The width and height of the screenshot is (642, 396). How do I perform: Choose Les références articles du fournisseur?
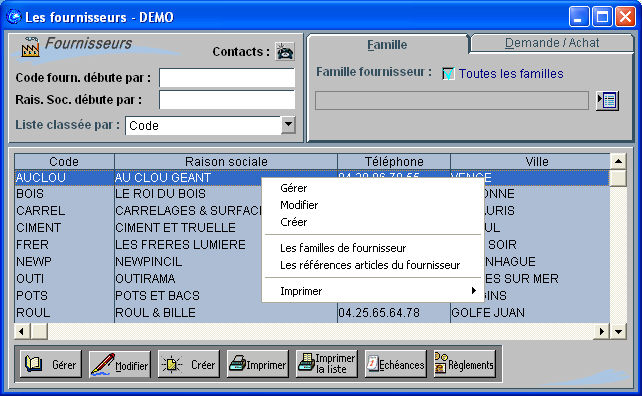click(370, 265)
